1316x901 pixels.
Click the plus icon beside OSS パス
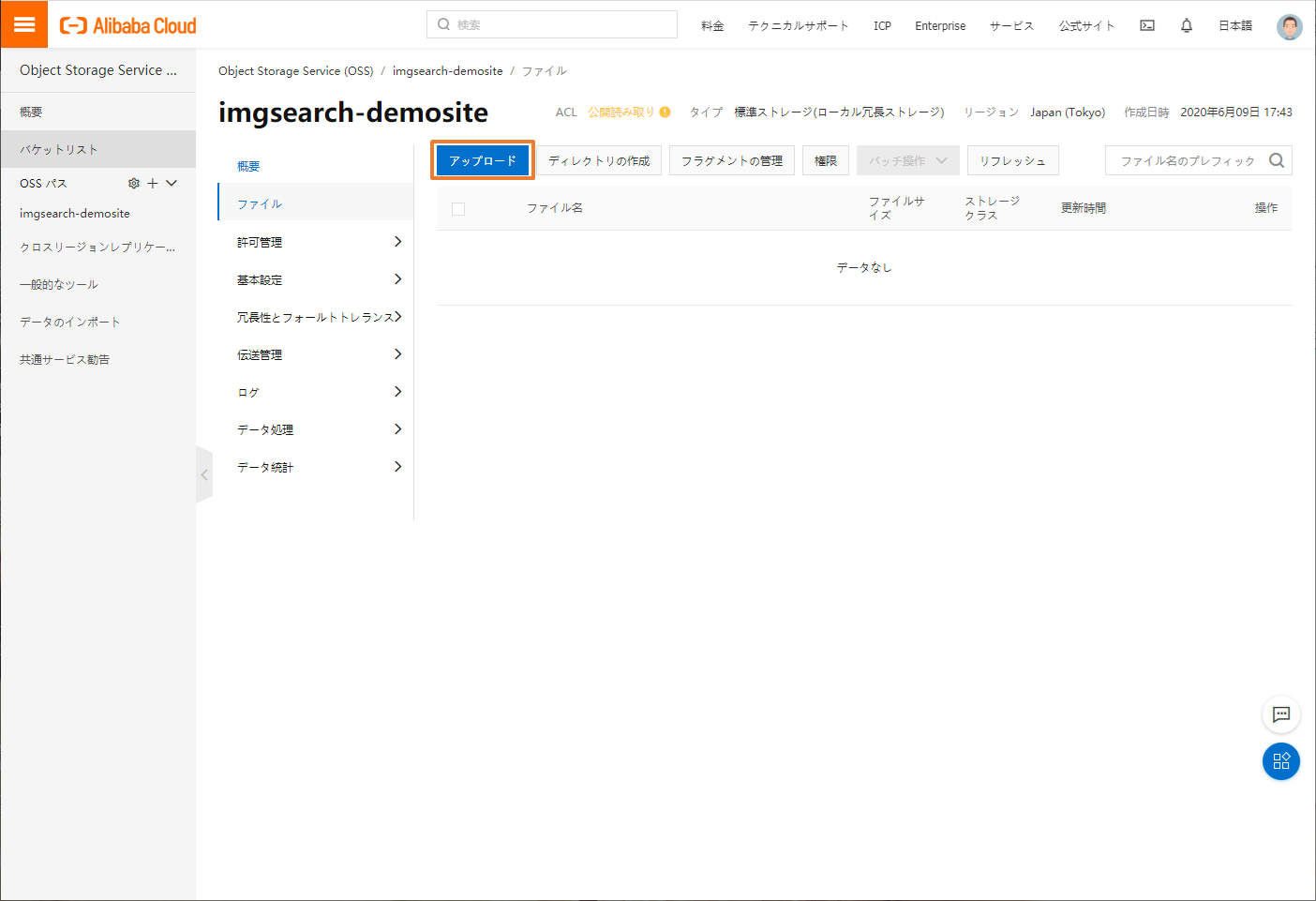tap(153, 183)
